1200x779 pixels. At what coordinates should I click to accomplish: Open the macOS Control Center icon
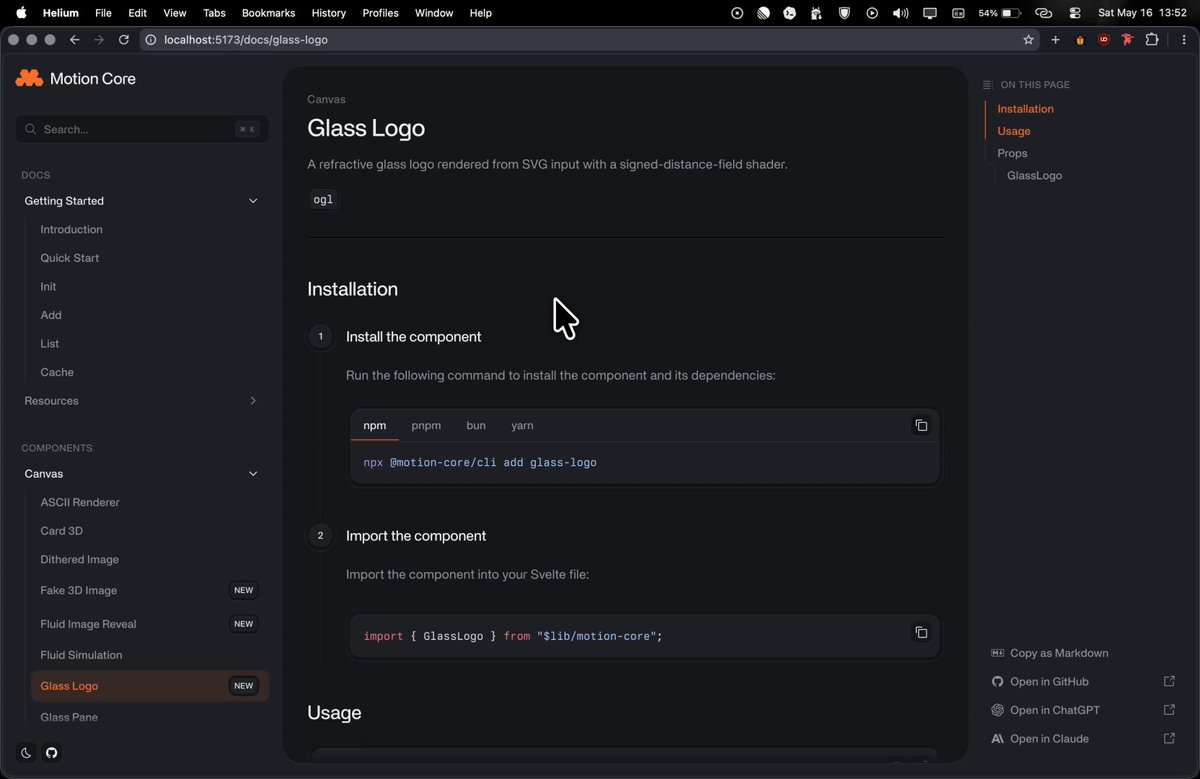(x=1075, y=13)
